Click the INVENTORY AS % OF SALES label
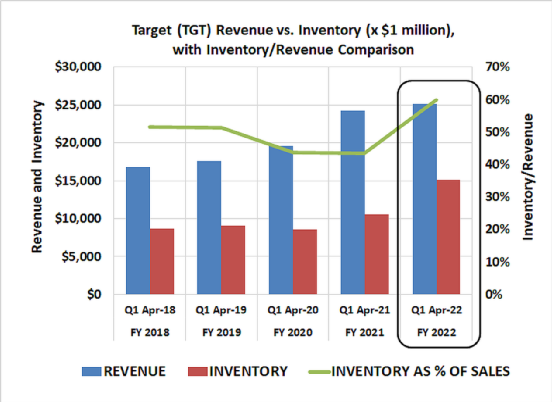 pyautogui.click(x=421, y=372)
